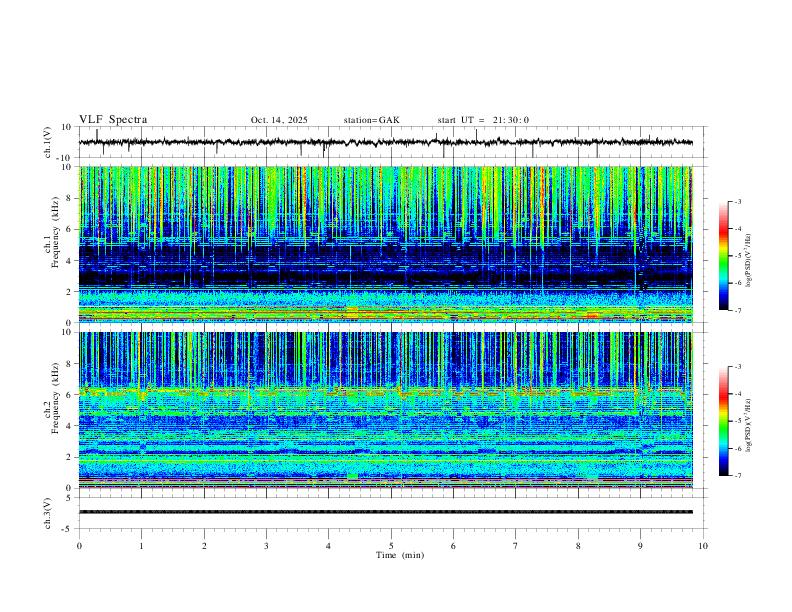Click inside the ch.1 spectrogram panel

pos(386,244)
